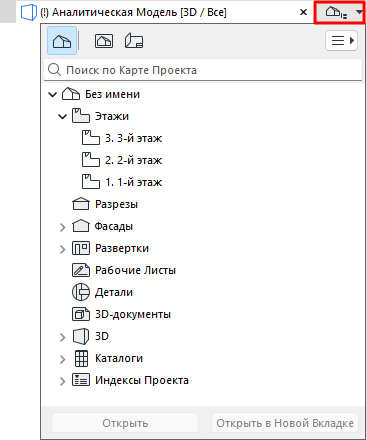Click the Открыть в Новой Вкладке button
This screenshot has height=440, width=367.
(x=285, y=423)
